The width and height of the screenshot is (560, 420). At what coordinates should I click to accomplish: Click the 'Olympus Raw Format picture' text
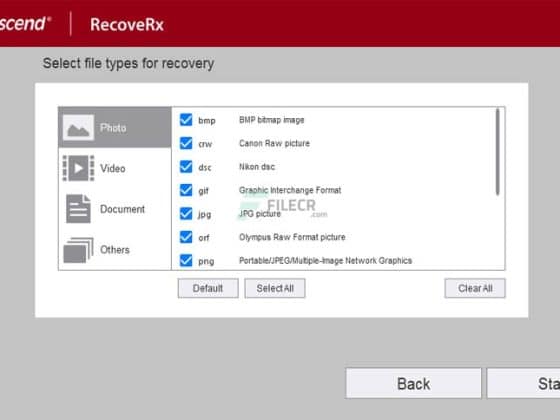click(292, 237)
